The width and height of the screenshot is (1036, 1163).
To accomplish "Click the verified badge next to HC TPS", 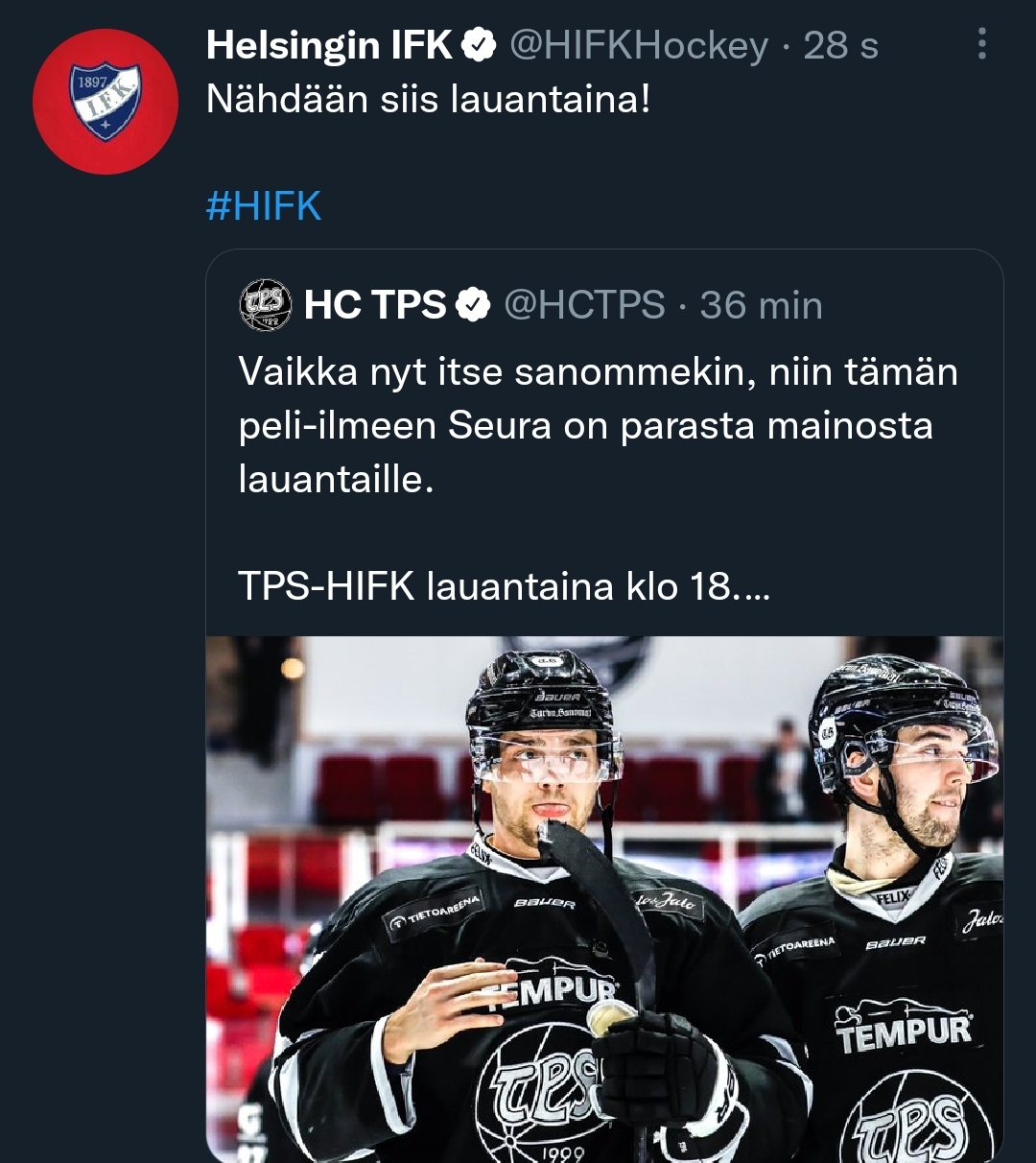I will click(472, 305).
